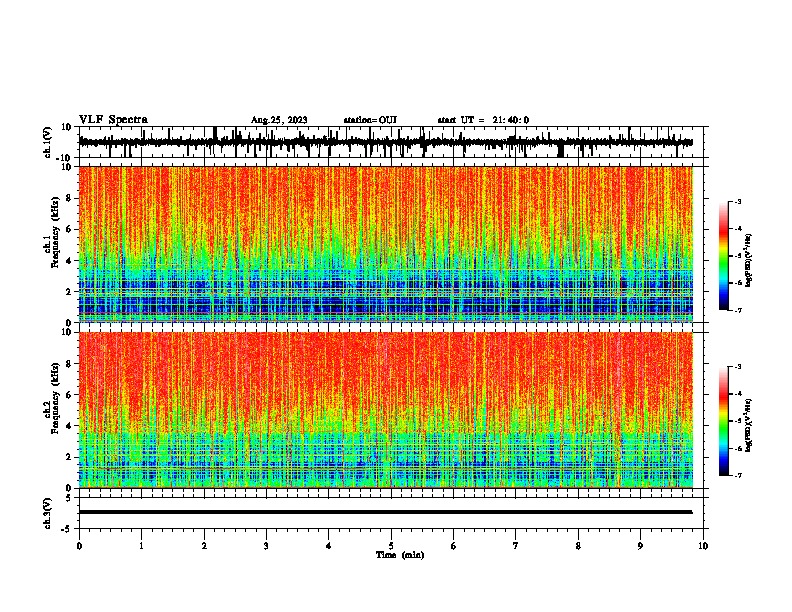Image resolution: width=792 pixels, height=612 pixels.
Task: Click the "5" tick label on the time axis
Action: coord(391,546)
